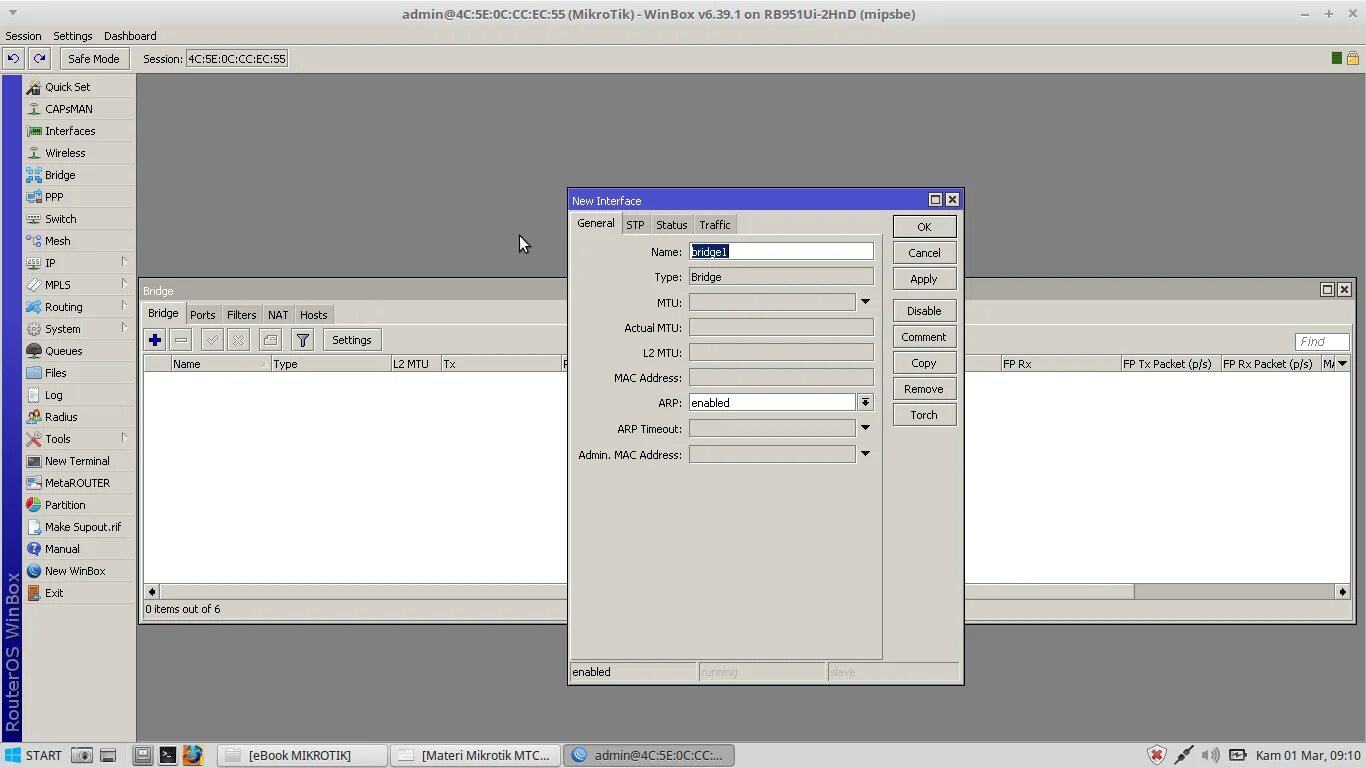
Task: Click the redo arrow in the toolbar
Action: point(39,59)
